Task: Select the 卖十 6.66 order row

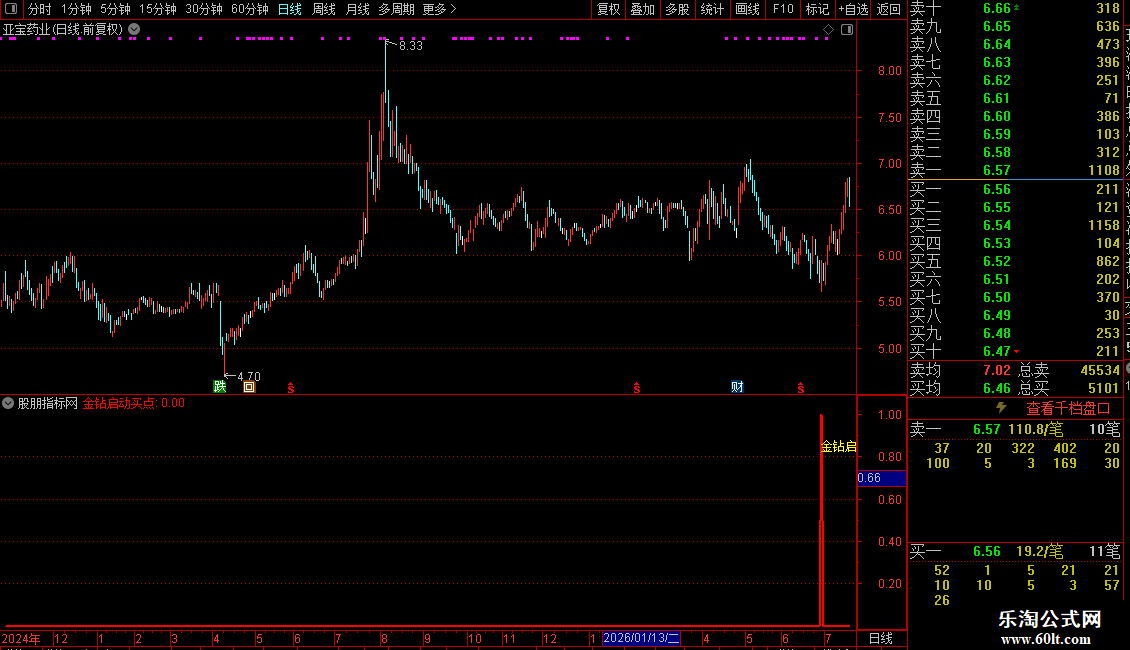Action: (x=1015, y=9)
